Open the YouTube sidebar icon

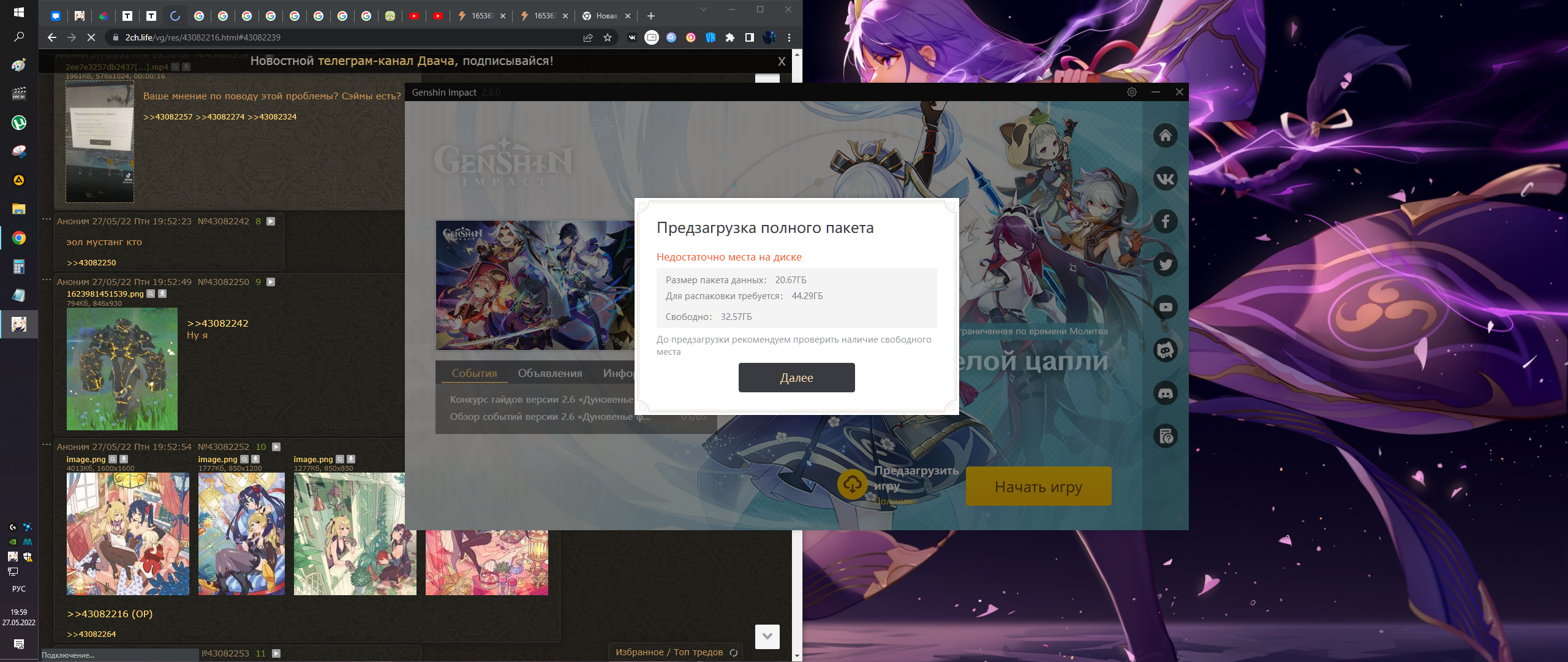coord(1165,307)
